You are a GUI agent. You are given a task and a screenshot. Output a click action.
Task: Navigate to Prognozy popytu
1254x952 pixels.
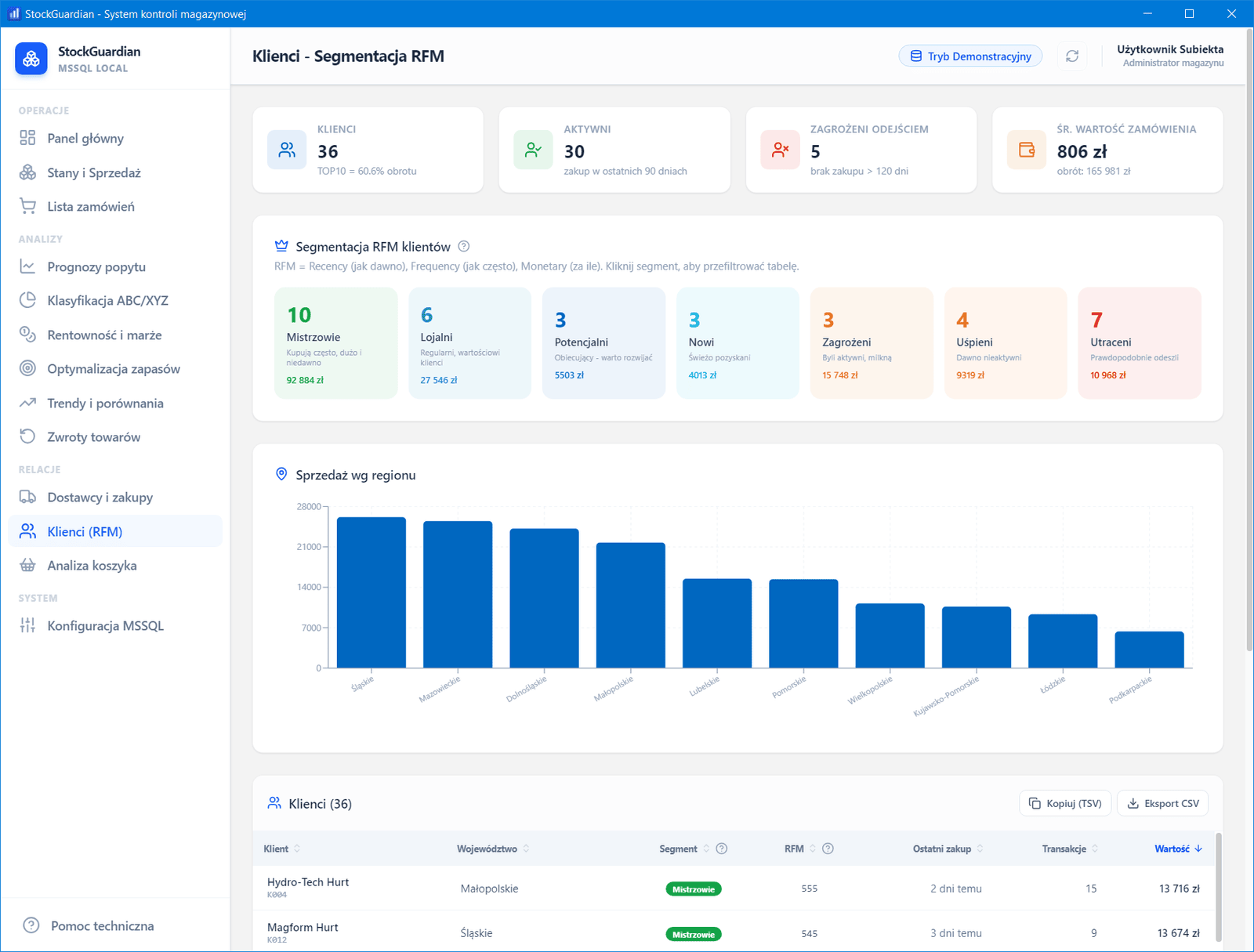tap(115, 266)
